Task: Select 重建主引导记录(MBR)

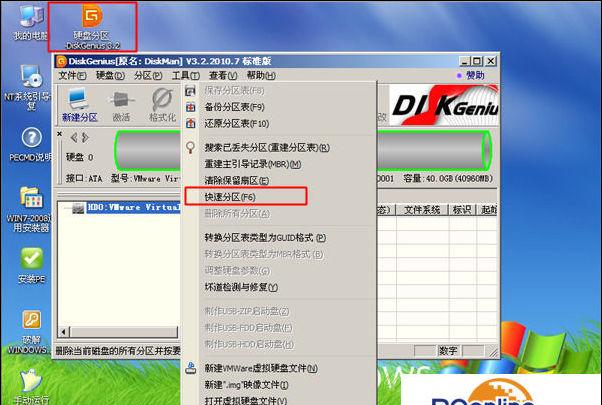Action: coord(280,164)
